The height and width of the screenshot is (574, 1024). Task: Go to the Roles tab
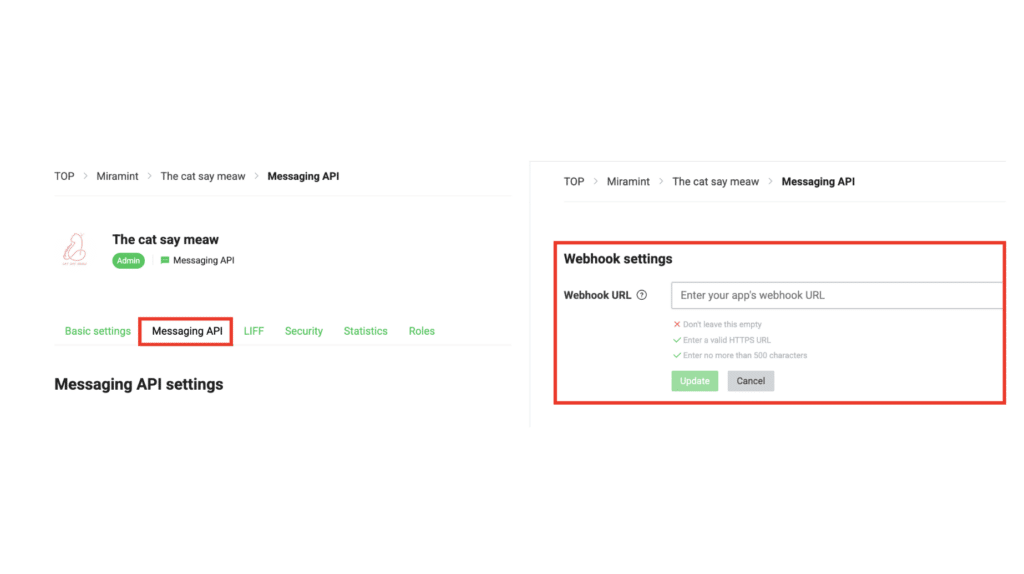coord(421,331)
